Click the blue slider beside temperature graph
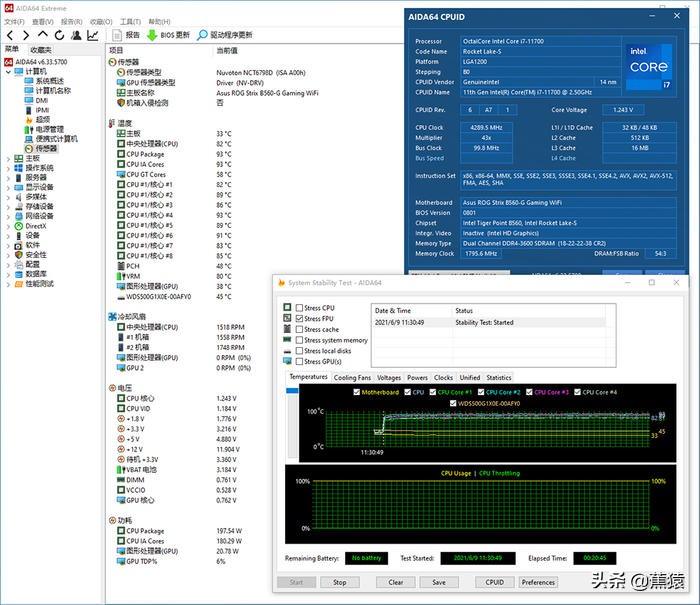This screenshot has width=700, height=605. (292, 391)
